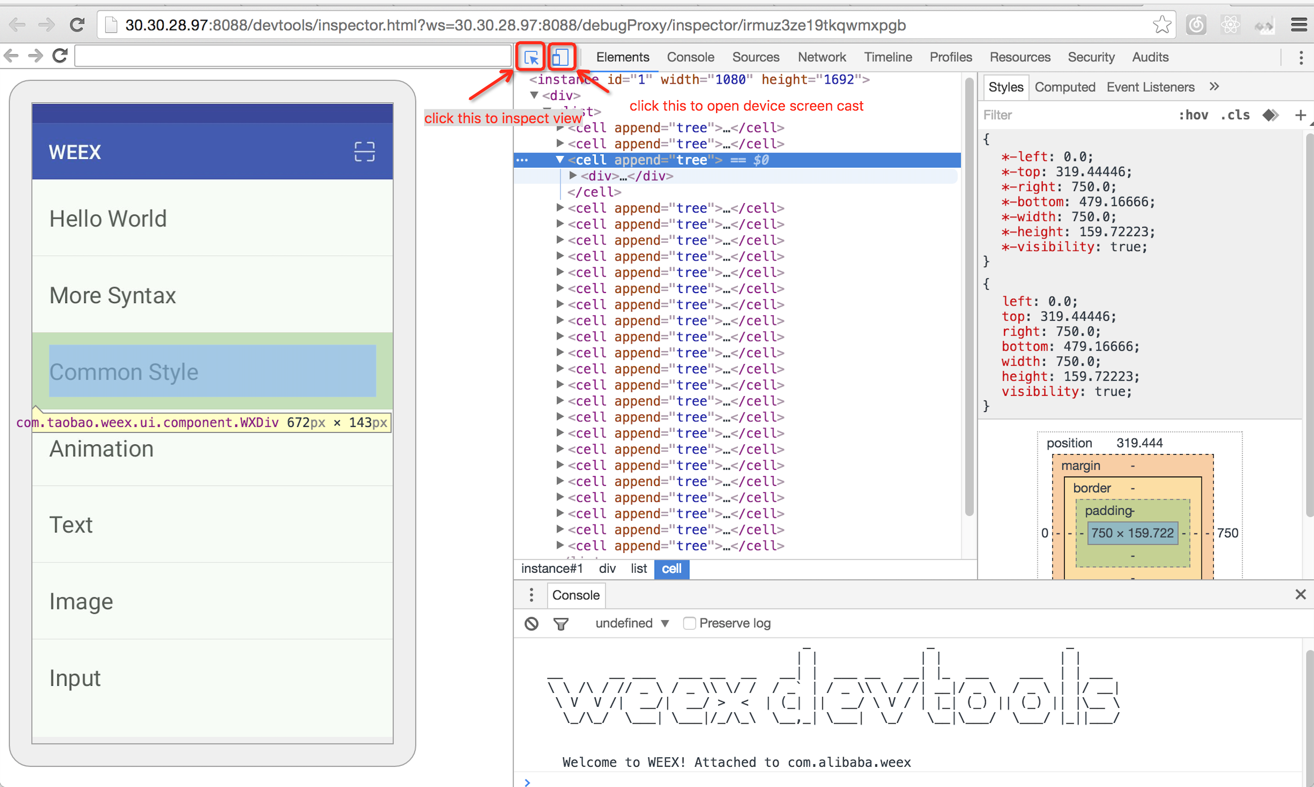Open Chrome hamburger menu
The height and width of the screenshot is (787, 1314).
pyautogui.click(x=1298, y=25)
